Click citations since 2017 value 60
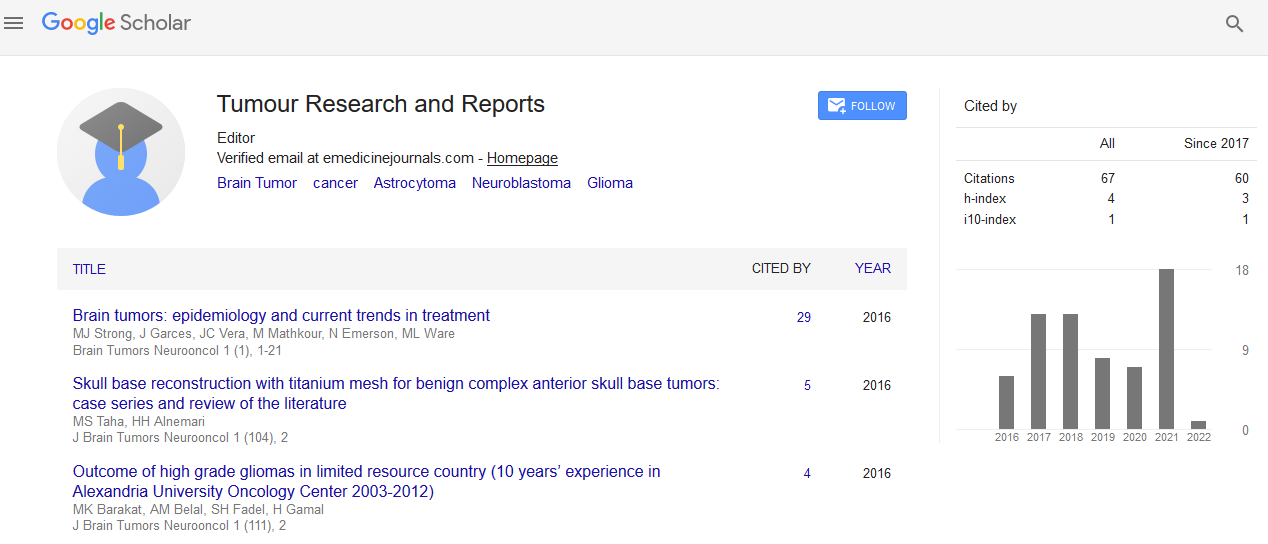Image resolution: width=1268 pixels, height=544 pixels. (1241, 179)
